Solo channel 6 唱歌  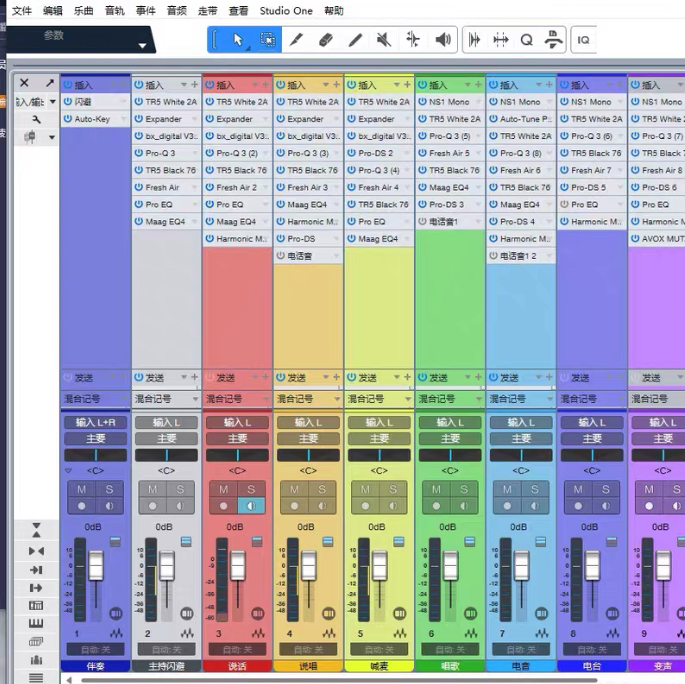tap(464, 490)
